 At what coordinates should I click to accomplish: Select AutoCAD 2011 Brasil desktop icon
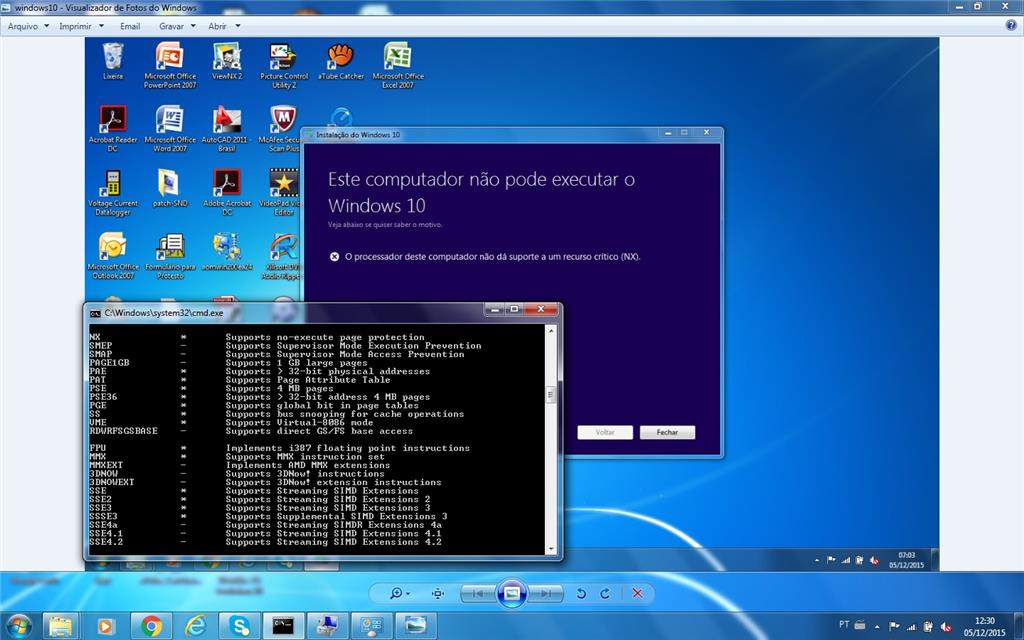(227, 129)
